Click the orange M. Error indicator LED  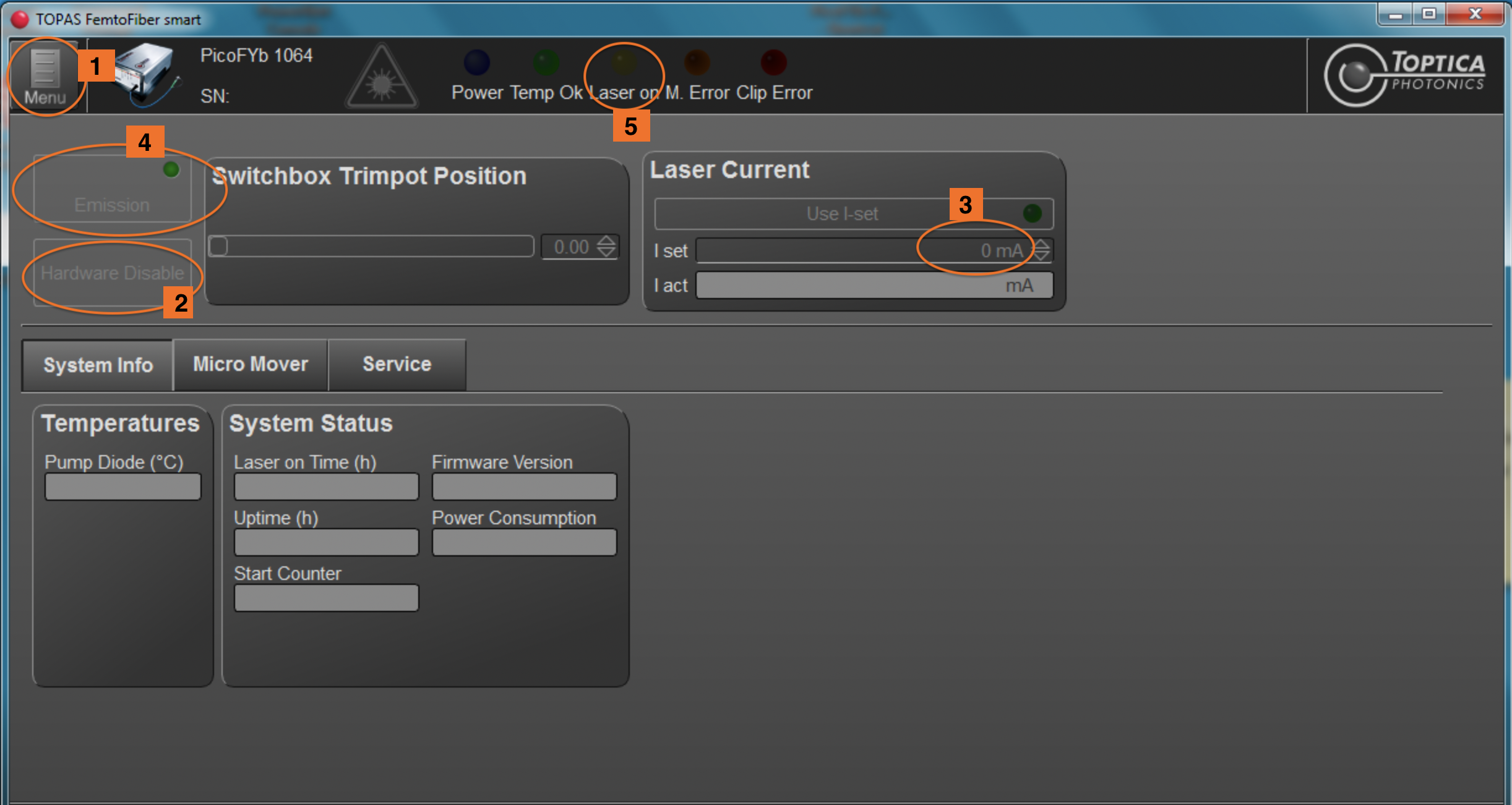pyautogui.click(x=697, y=62)
